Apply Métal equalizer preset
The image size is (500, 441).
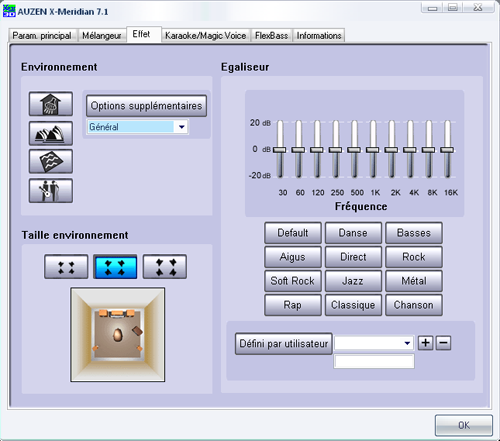(414, 281)
